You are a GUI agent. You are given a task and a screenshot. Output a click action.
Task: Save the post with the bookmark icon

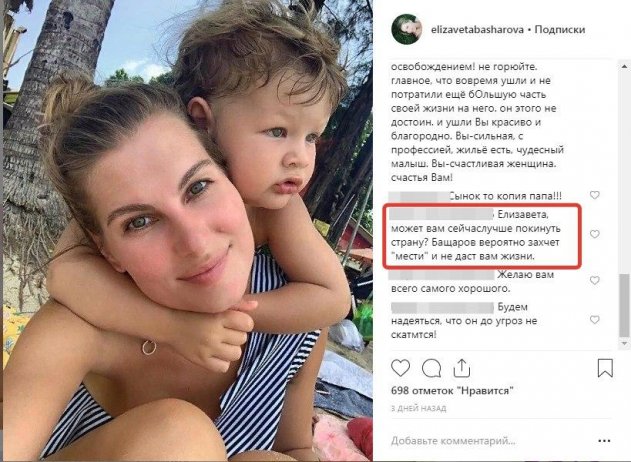(x=605, y=368)
